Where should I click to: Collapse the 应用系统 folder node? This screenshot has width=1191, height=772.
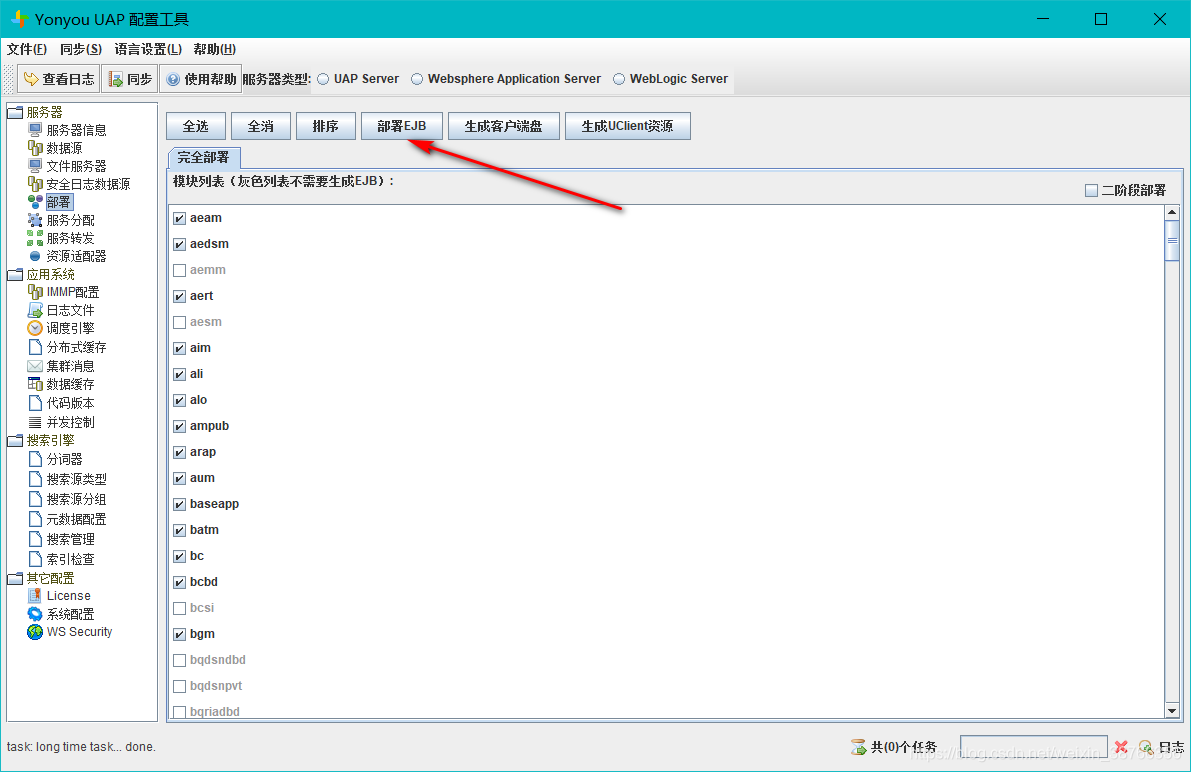[15, 274]
